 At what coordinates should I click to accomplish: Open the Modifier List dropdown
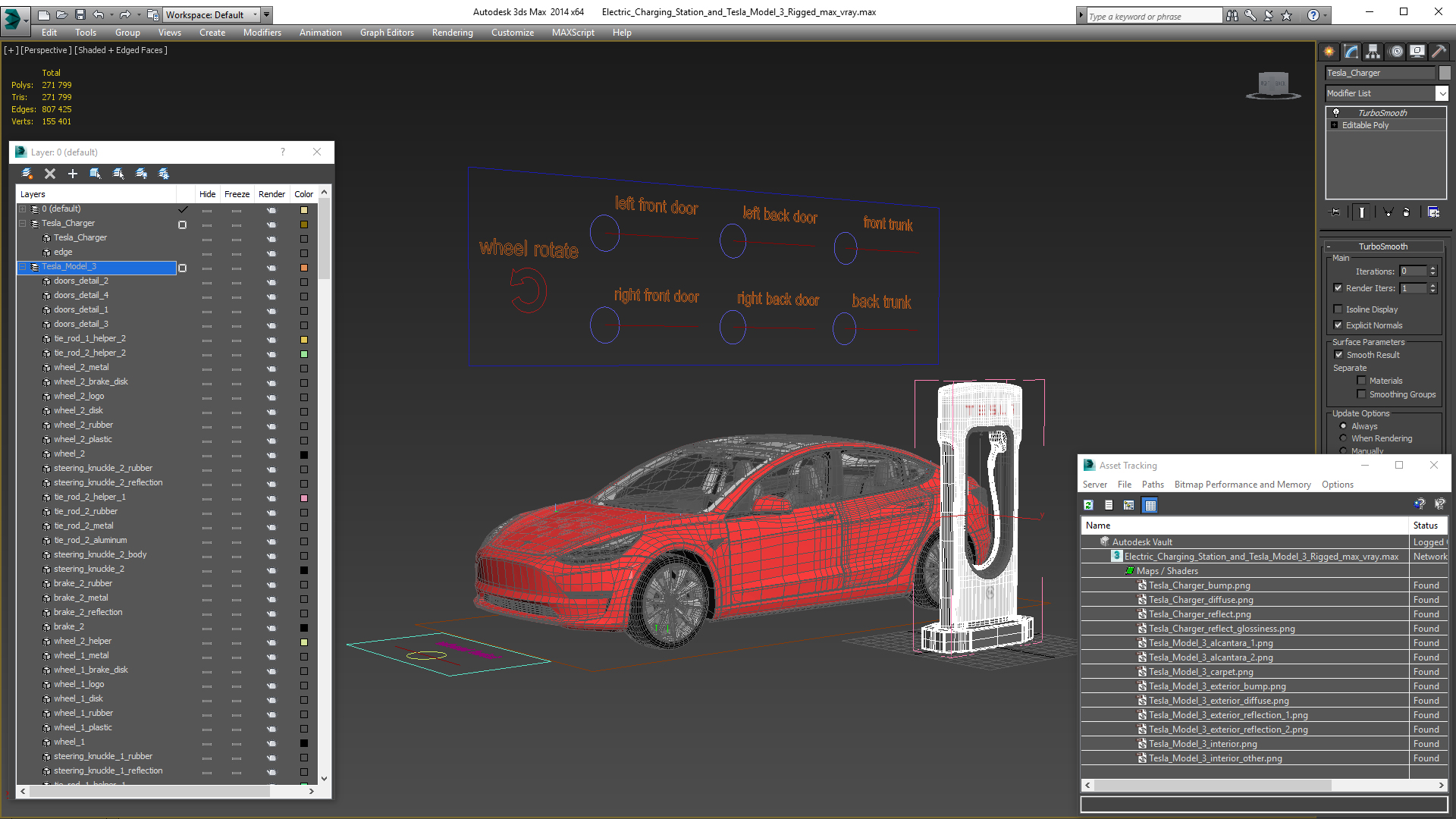point(1442,93)
